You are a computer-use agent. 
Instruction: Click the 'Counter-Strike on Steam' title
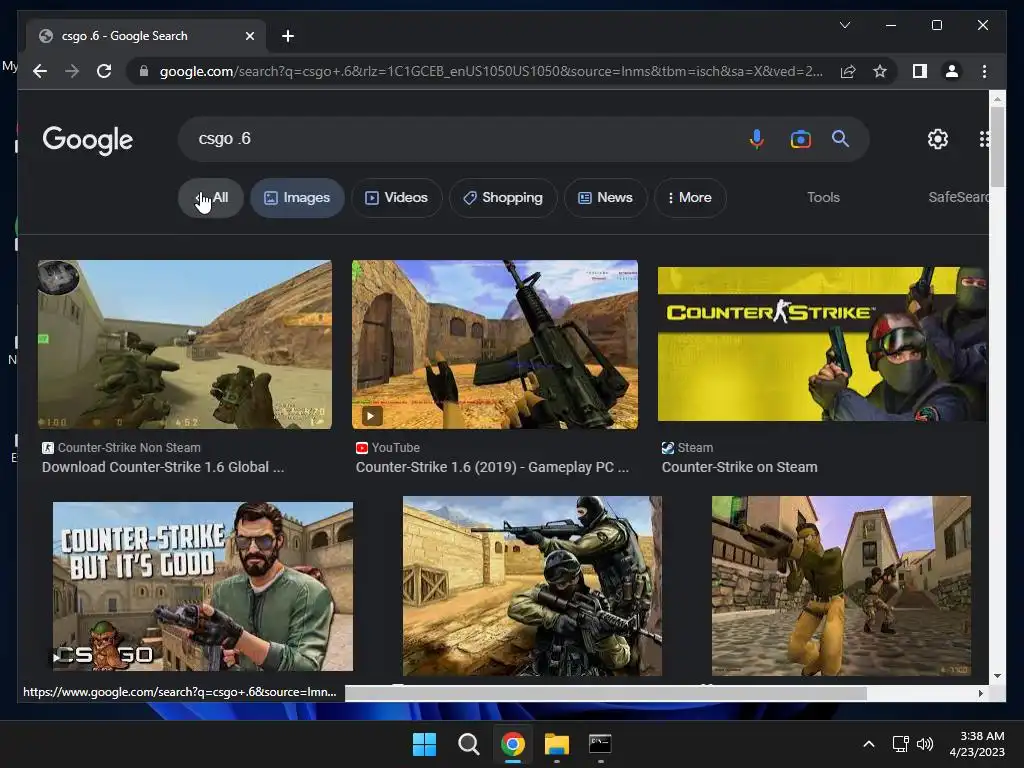[x=739, y=467]
